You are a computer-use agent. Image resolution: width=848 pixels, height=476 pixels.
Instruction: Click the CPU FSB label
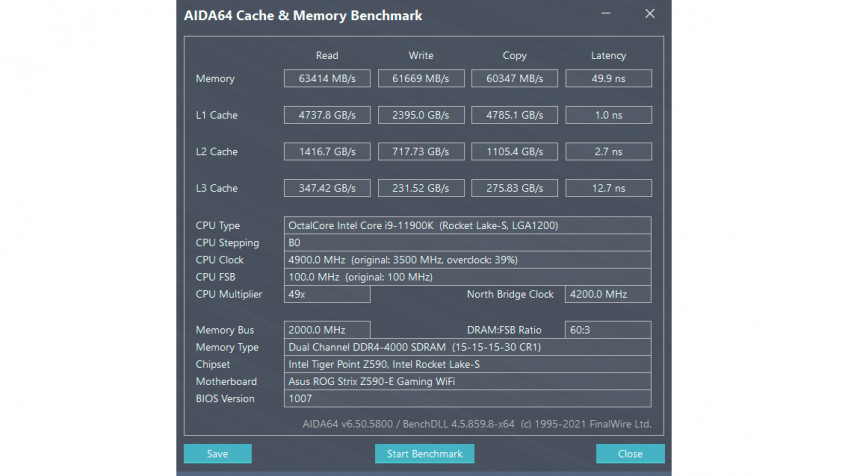point(215,277)
